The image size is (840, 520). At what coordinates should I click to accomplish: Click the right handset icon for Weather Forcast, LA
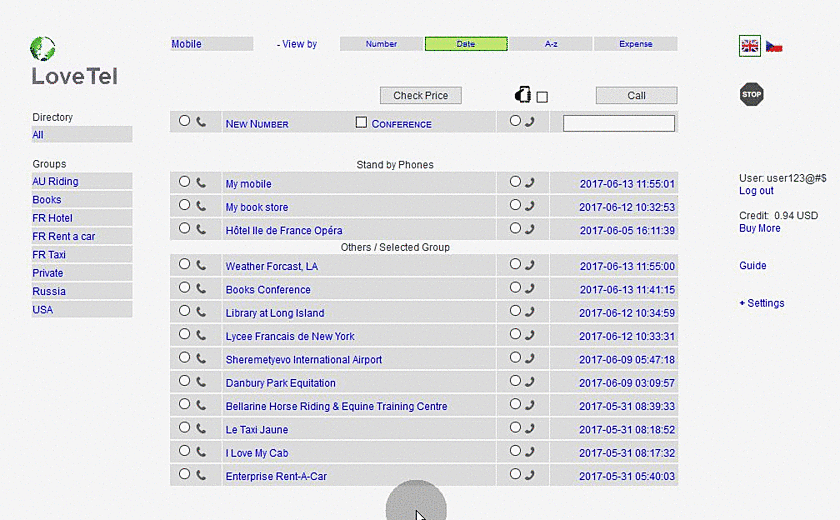[529, 266]
